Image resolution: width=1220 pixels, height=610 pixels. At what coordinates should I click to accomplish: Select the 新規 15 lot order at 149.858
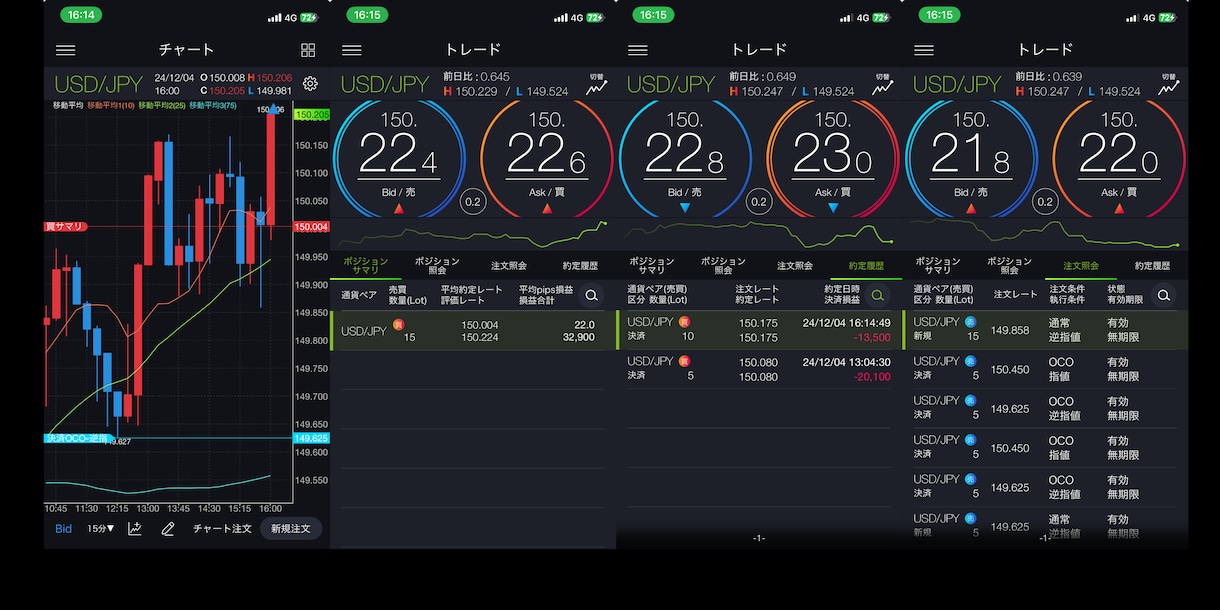pos(1045,330)
